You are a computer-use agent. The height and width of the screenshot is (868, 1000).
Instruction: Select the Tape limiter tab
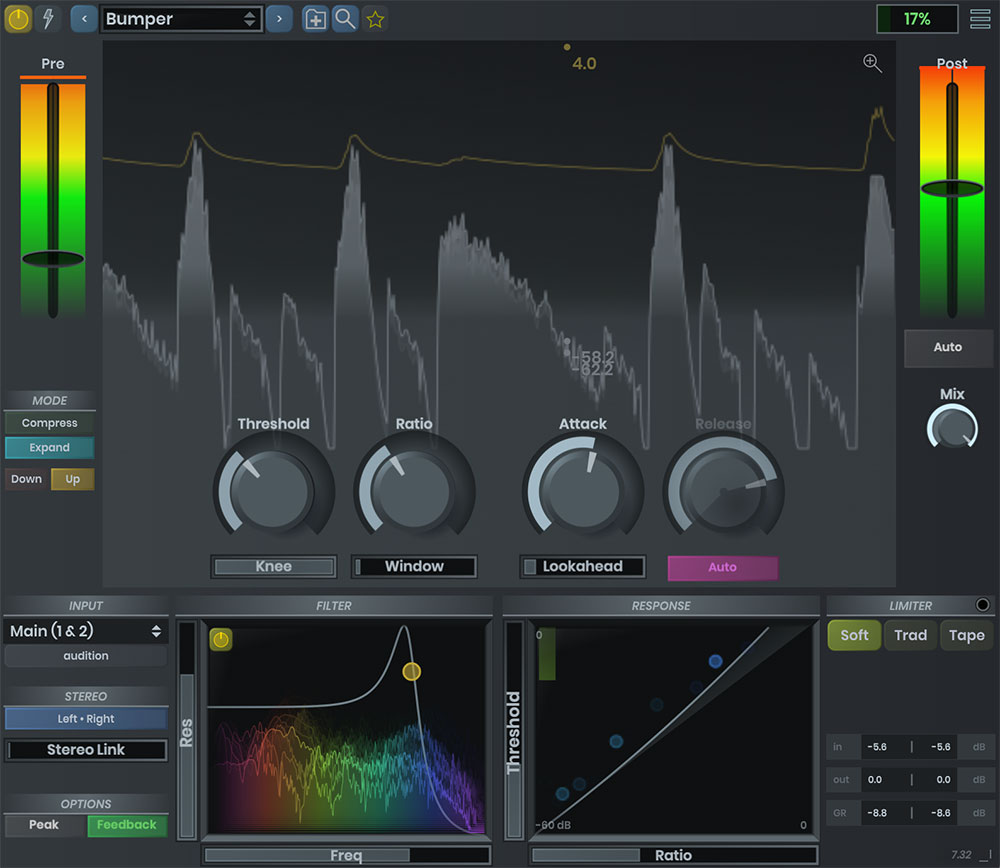966,635
